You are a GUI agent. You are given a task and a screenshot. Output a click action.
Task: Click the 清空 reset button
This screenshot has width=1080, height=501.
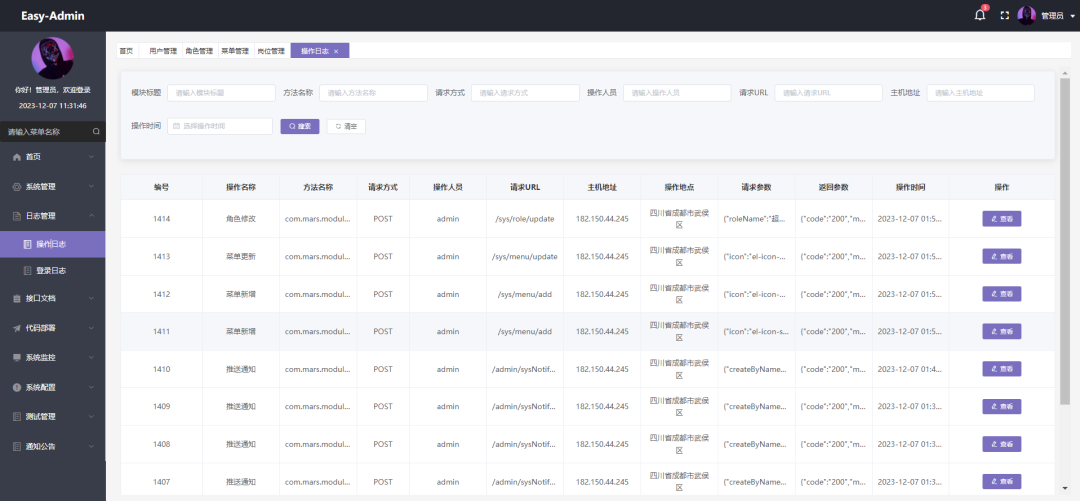pyautogui.click(x=346, y=126)
